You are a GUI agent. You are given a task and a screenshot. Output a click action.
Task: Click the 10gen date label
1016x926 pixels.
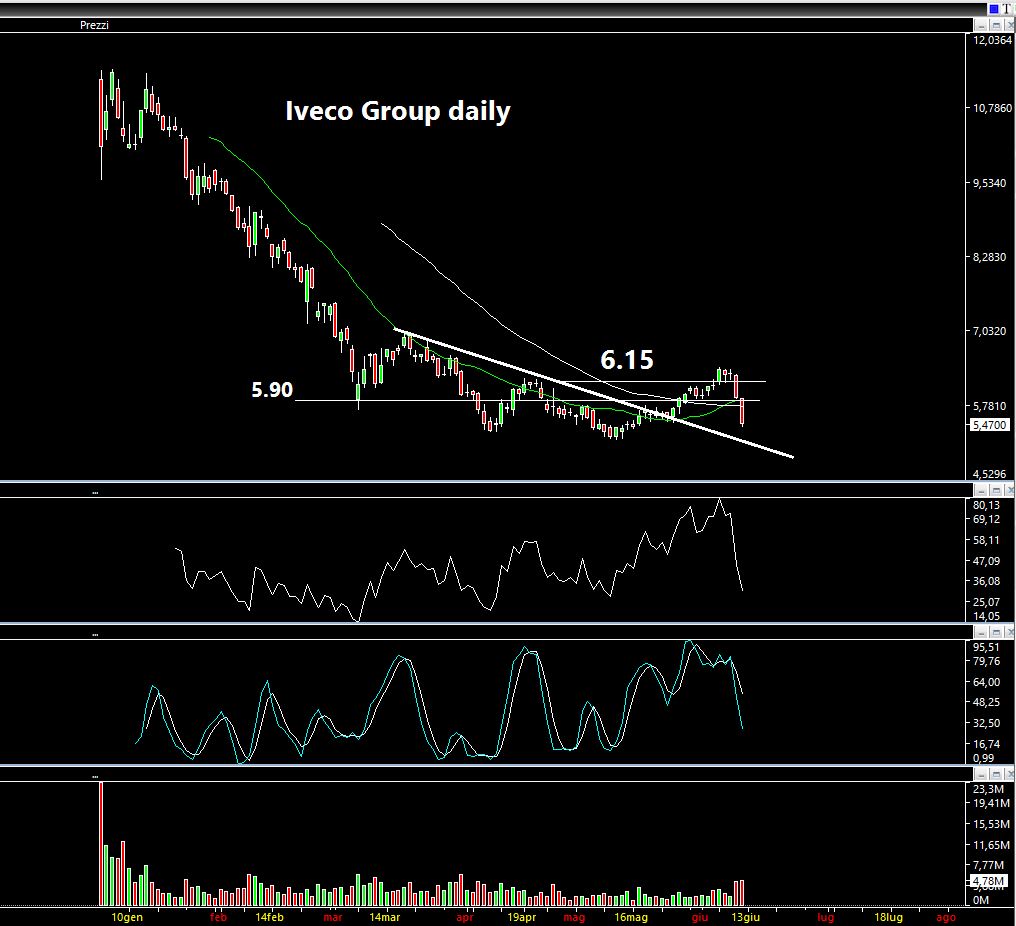click(127, 917)
